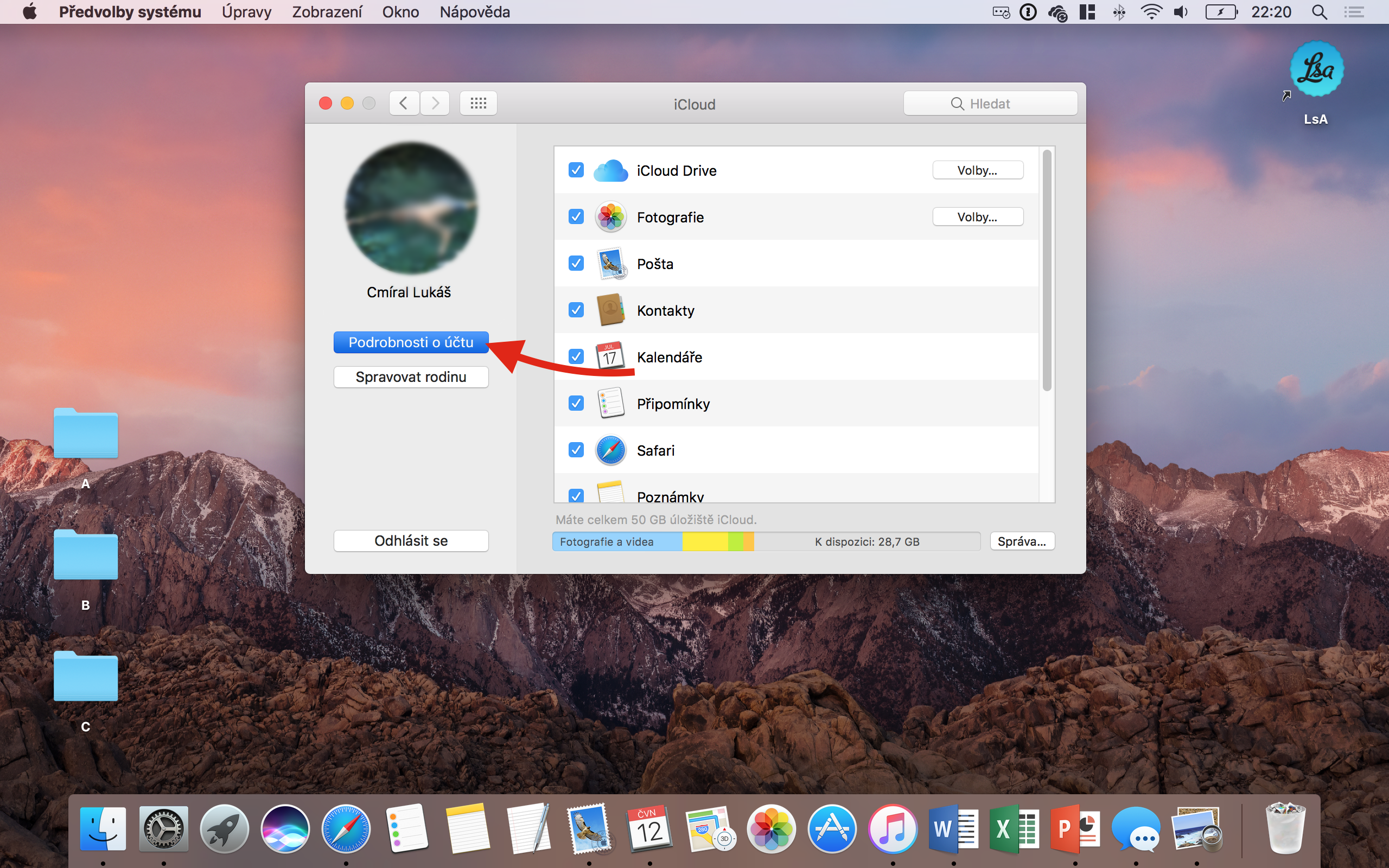
Task: Toggle the Kontakty sync checkbox
Action: coord(576,310)
